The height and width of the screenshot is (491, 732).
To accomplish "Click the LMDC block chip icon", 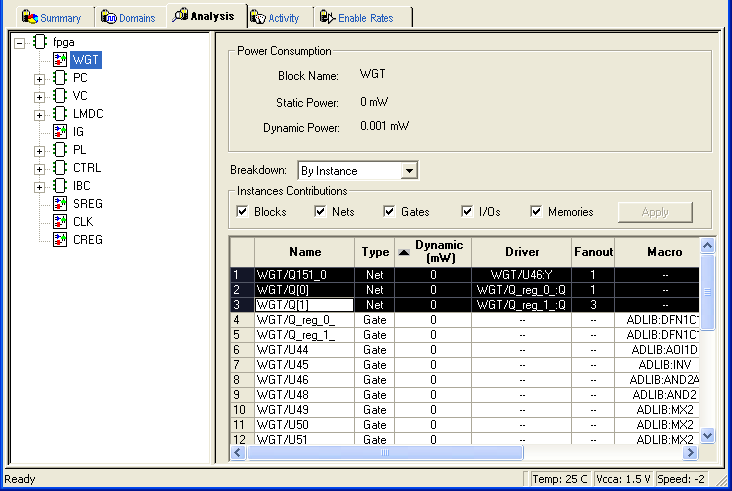I will (x=60, y=113).
